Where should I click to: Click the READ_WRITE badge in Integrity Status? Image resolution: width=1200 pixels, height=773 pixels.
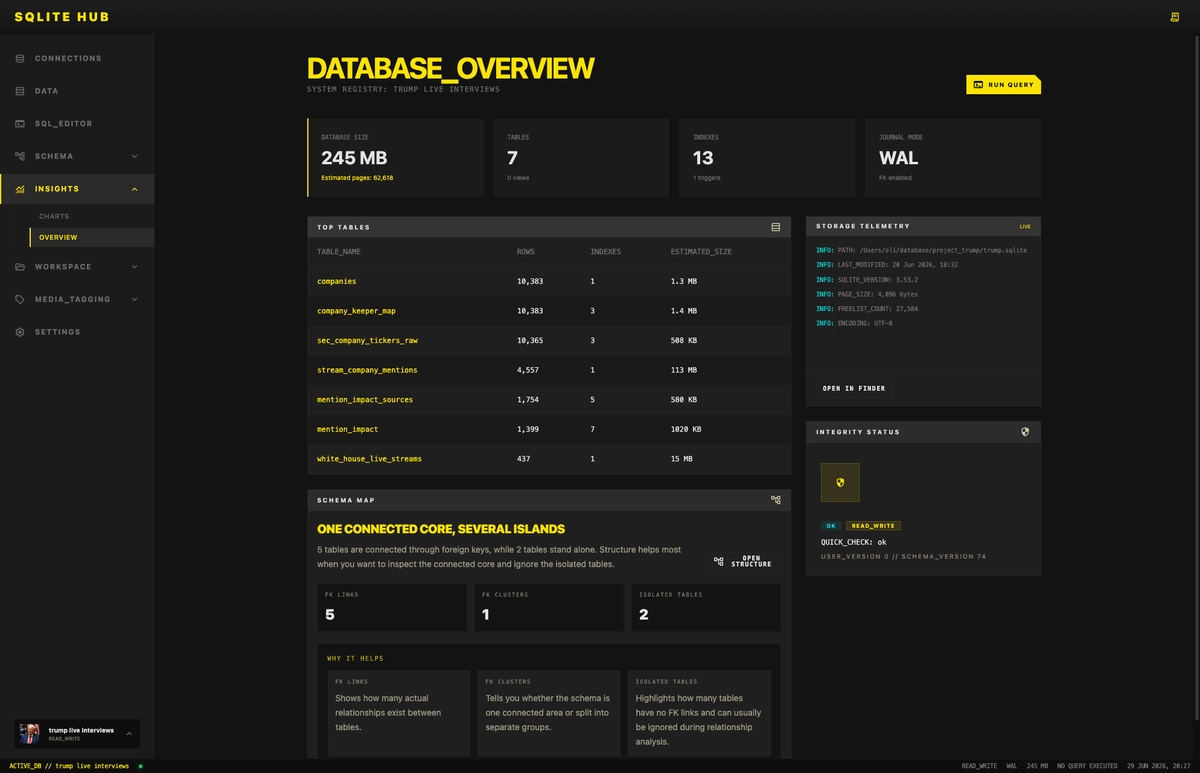click(x=873, y=526)
